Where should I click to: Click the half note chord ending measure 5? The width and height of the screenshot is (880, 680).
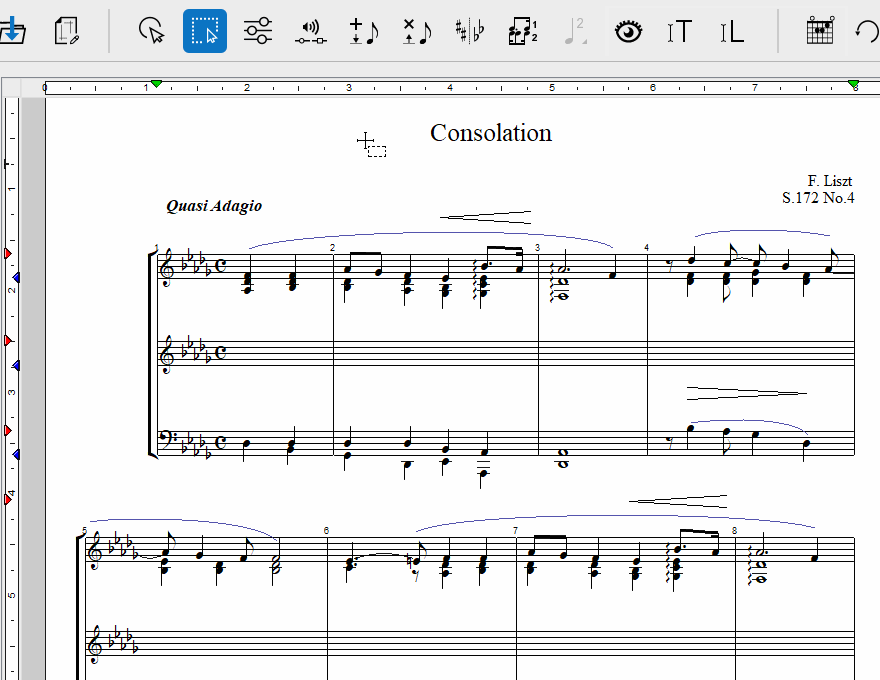point(275,561)
